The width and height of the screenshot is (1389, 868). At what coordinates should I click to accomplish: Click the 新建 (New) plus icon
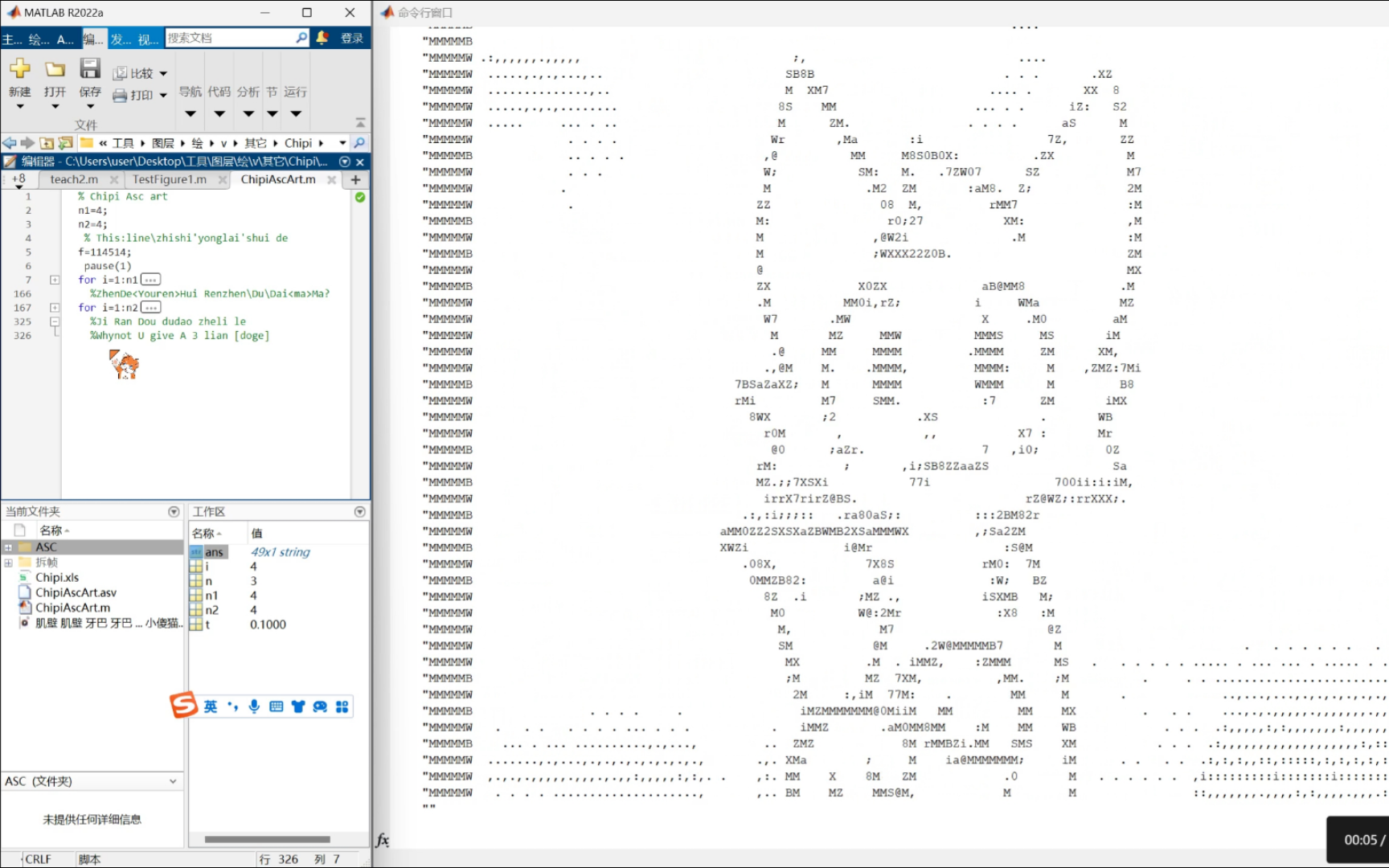point(20,68)
